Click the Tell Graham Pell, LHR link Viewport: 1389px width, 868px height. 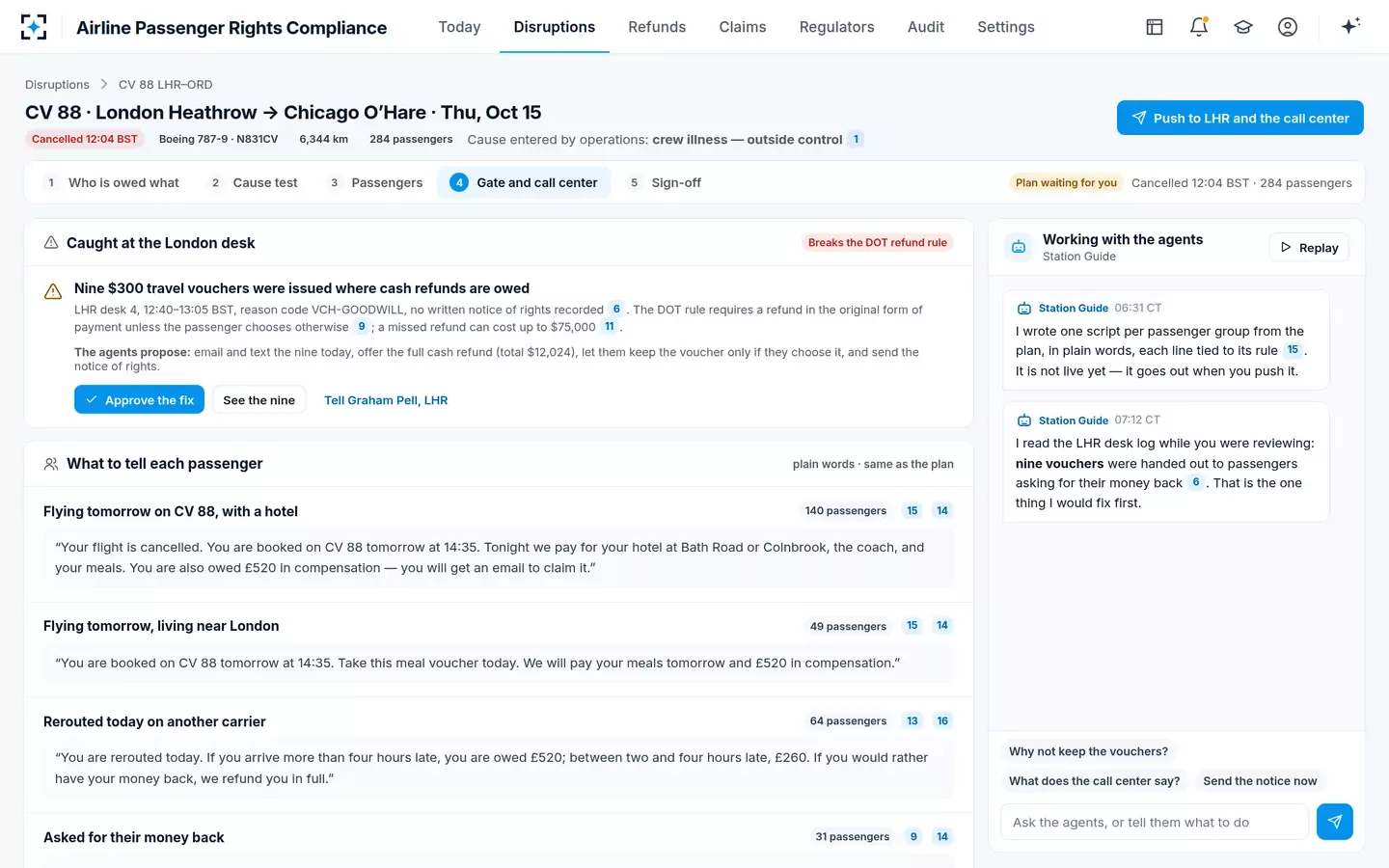386,400
